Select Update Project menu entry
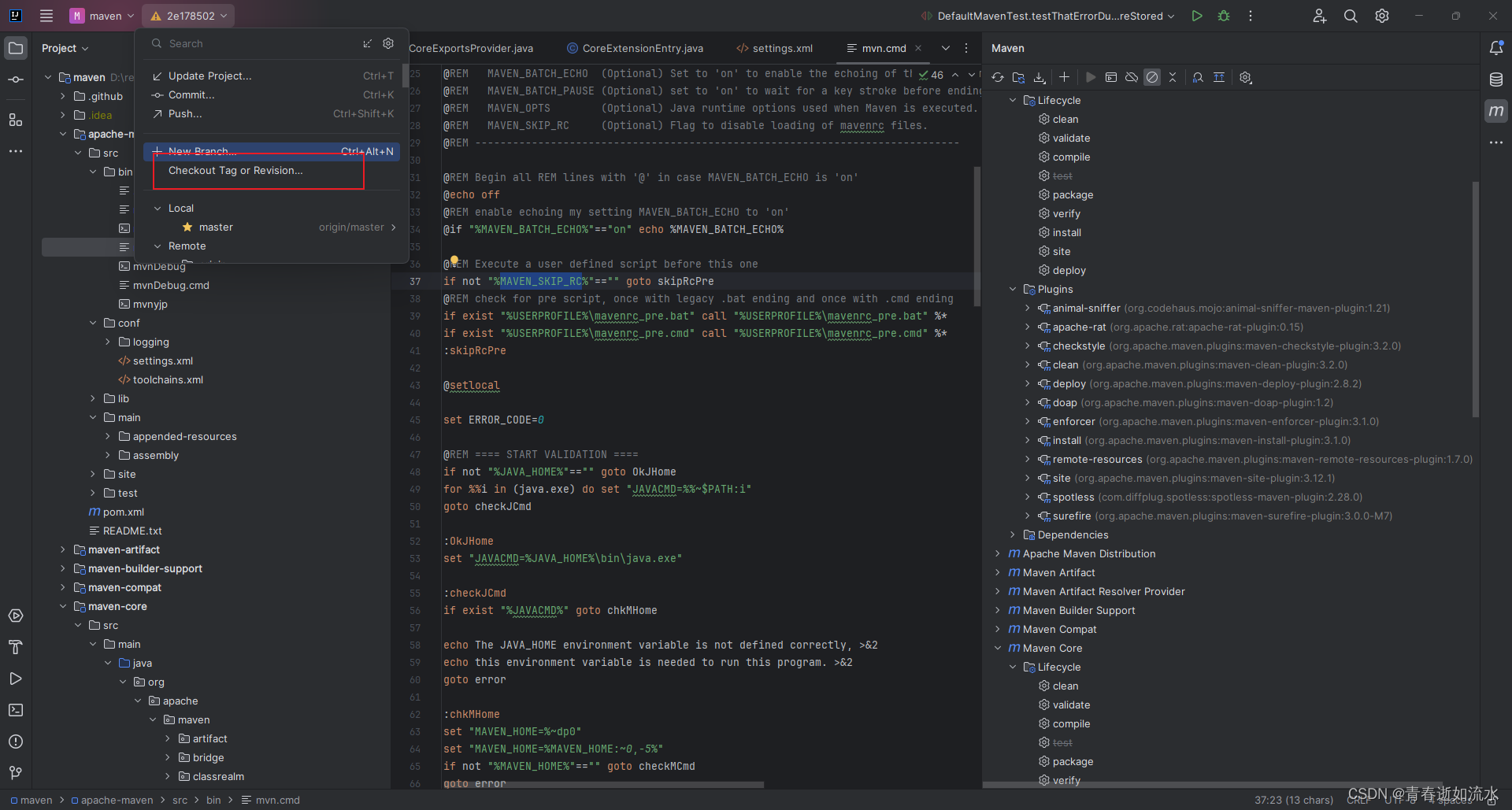The height and width of the screenshot is (810, 1512). coord(272,76)
